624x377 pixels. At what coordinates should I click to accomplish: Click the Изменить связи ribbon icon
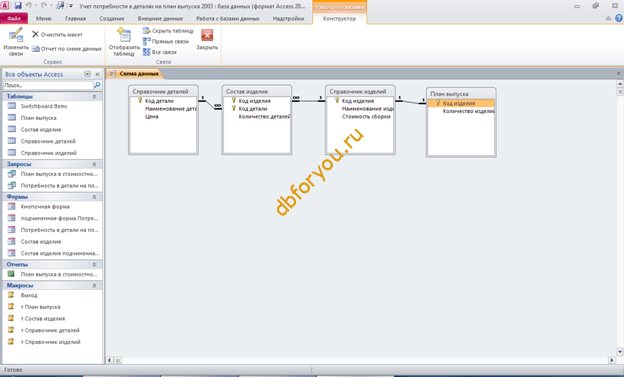[16, 42]
